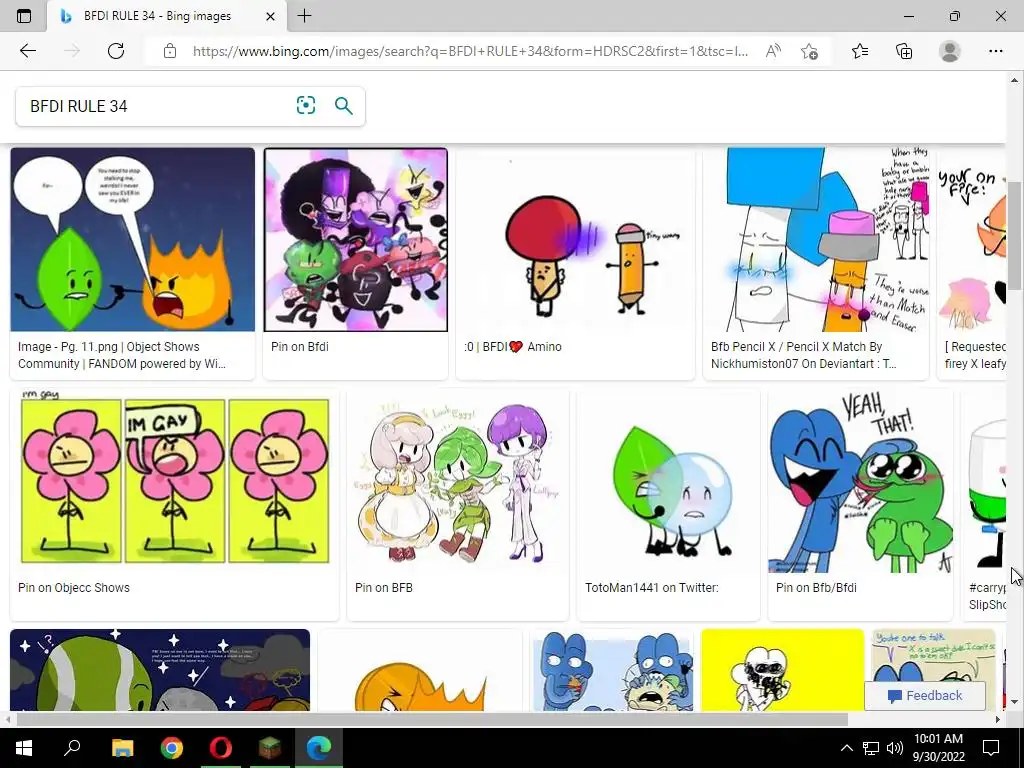Click the lock site-info icon in address bar
Image resolution: width=1024 pixels, height=768 pixels.
[170, 51]
